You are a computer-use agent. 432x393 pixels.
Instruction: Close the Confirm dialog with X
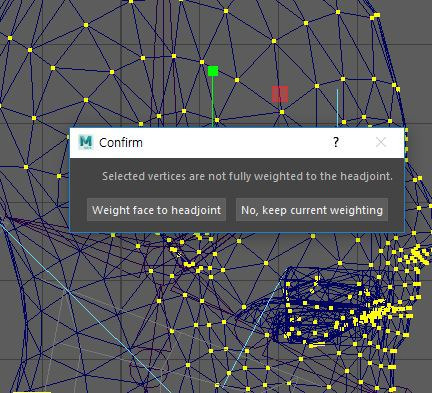381,142
